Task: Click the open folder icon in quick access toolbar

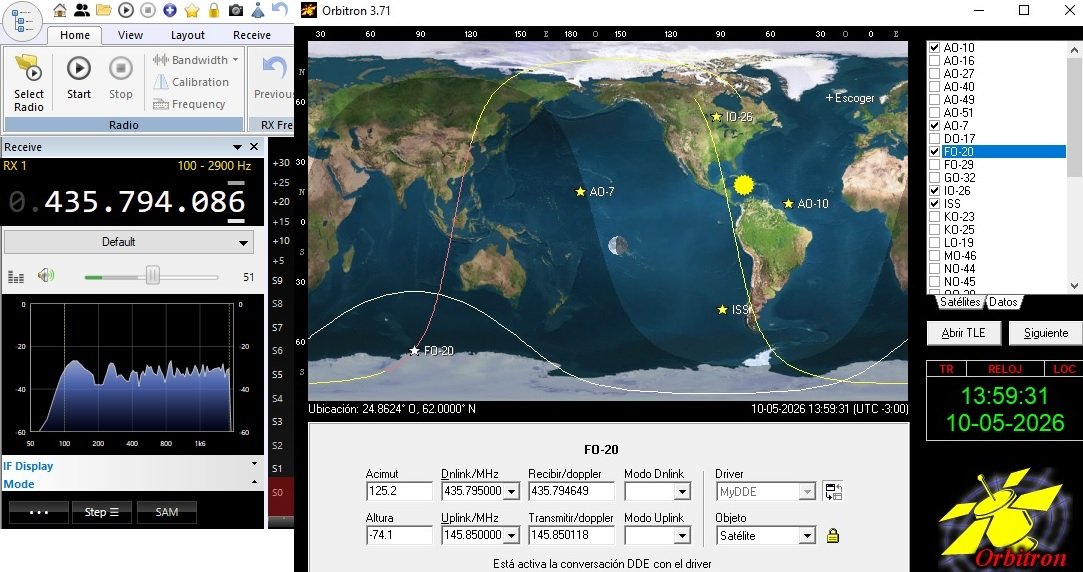Action: (x=104, y=10)
